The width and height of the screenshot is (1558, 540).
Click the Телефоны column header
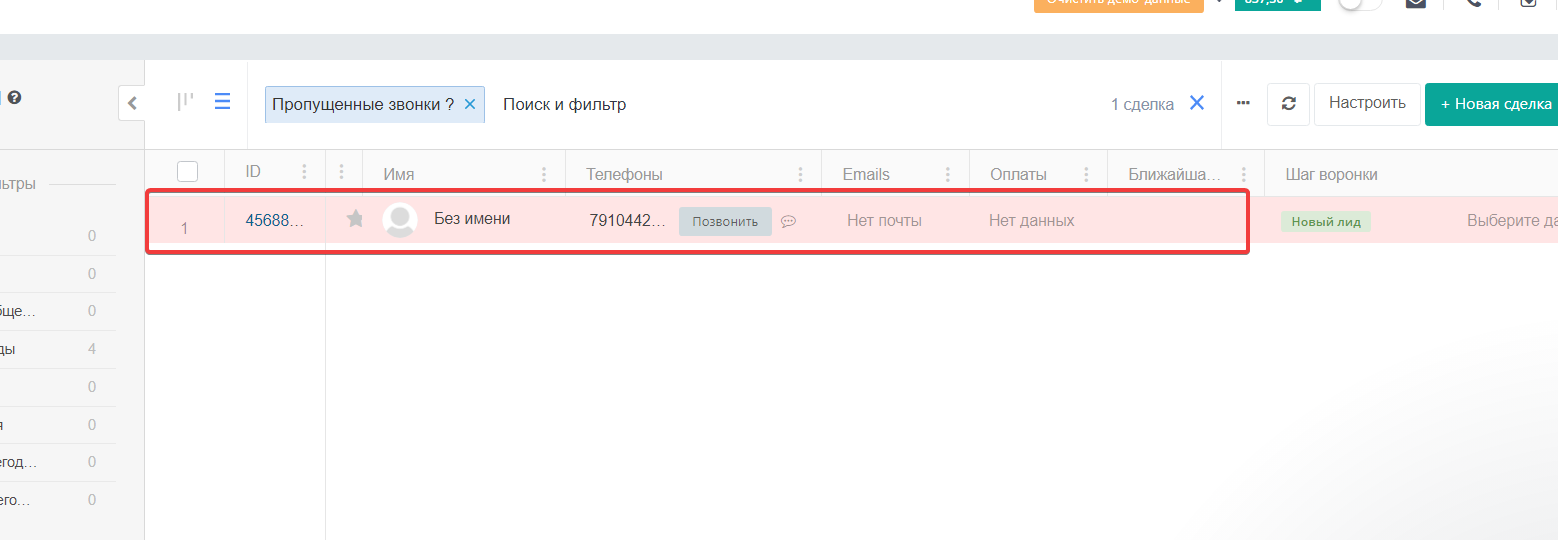(x=624, y=174)
